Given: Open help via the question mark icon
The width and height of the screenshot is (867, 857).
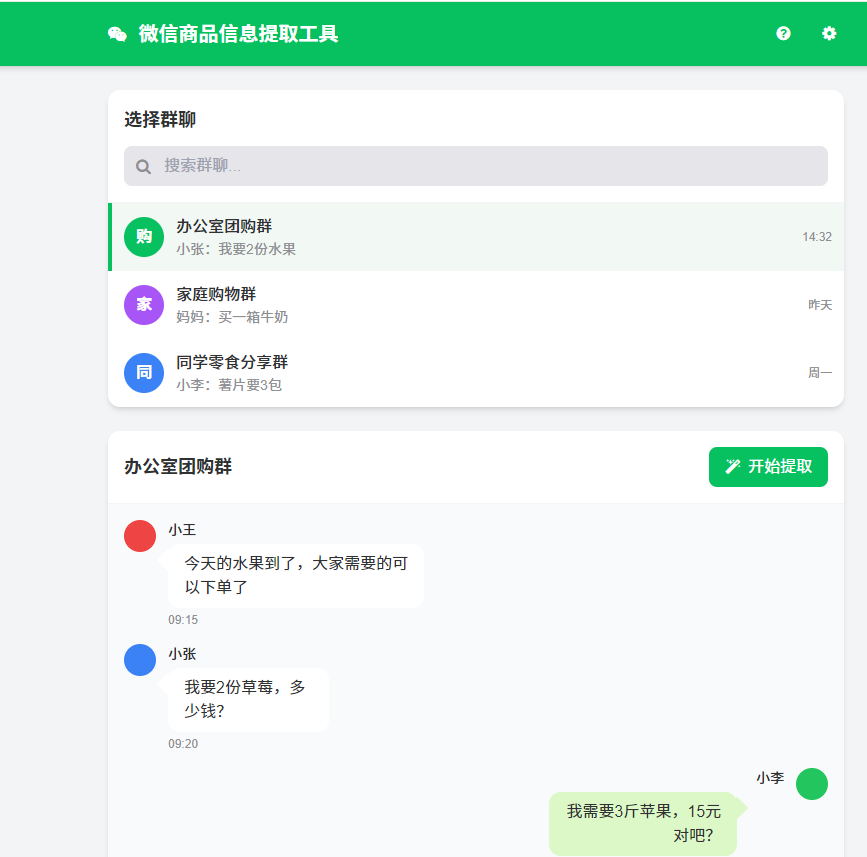Looking at the screenshot, I should [783, 34].
